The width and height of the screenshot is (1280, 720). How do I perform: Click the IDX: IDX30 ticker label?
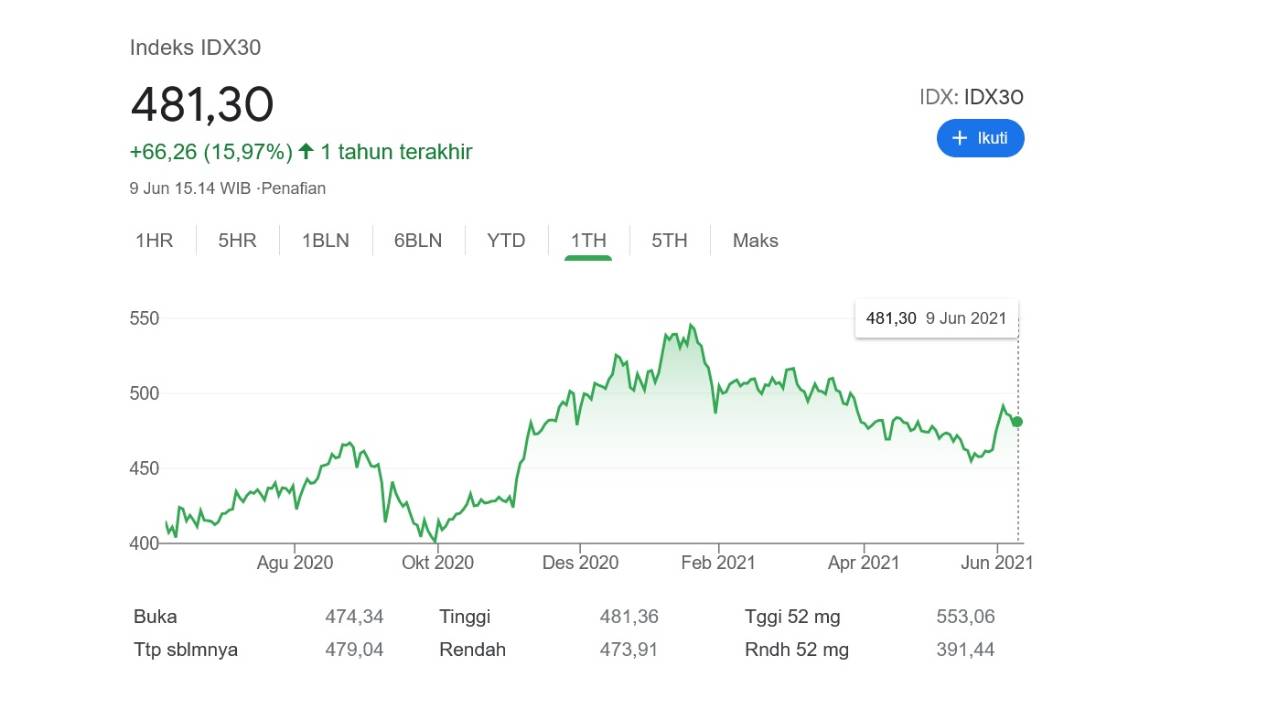click(971, 97)
